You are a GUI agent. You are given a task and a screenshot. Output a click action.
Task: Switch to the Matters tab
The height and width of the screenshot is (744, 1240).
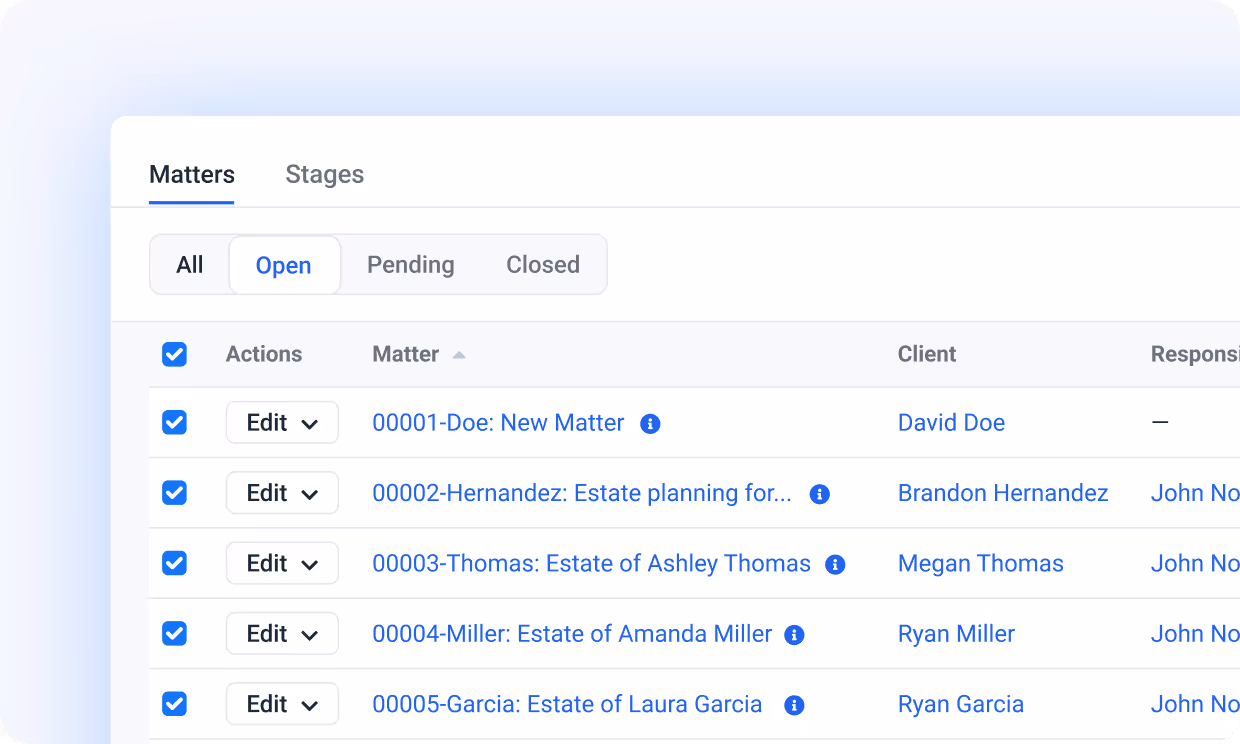[192, 174]
